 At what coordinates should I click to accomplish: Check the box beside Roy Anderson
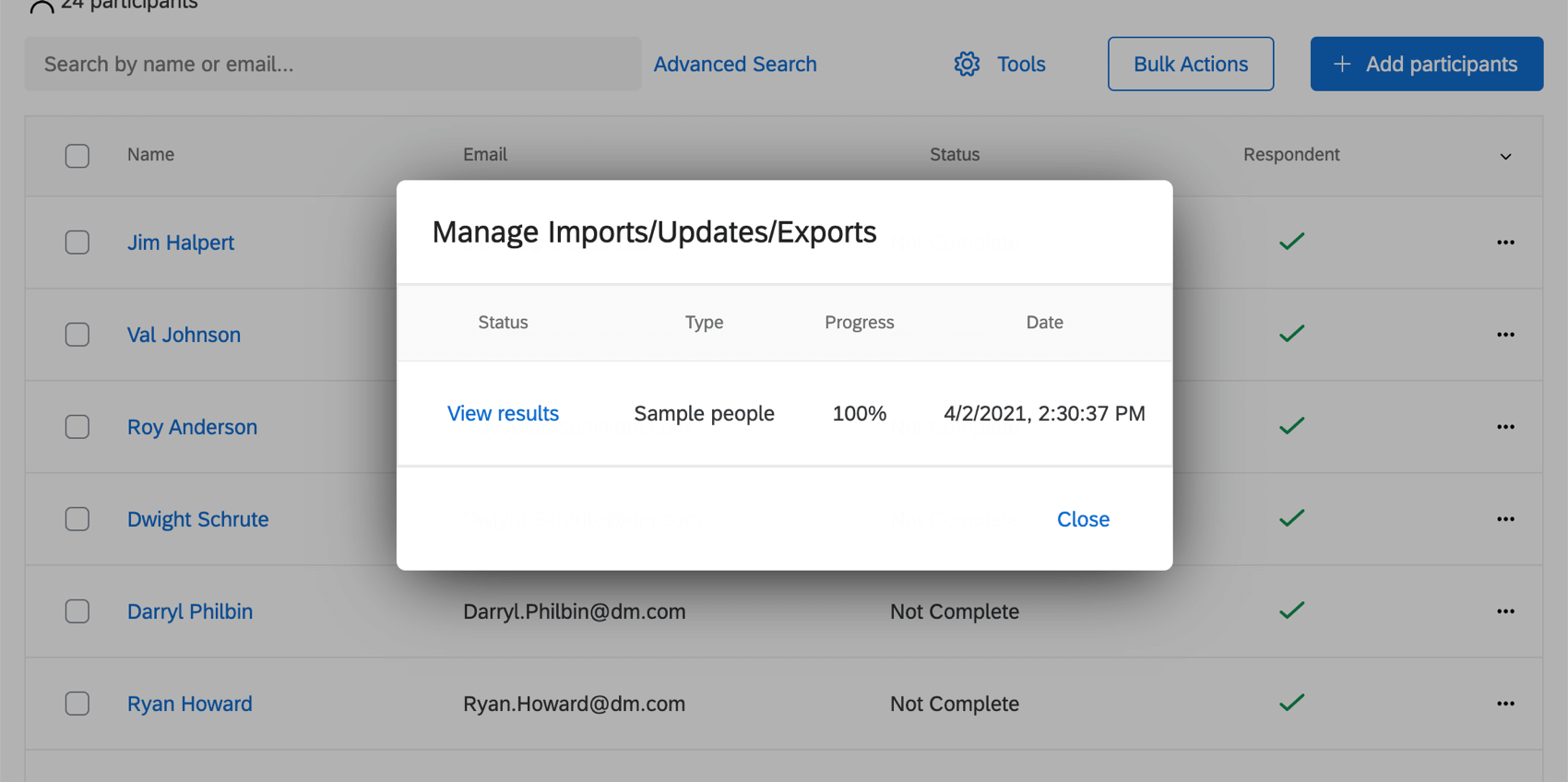[77, 427]
